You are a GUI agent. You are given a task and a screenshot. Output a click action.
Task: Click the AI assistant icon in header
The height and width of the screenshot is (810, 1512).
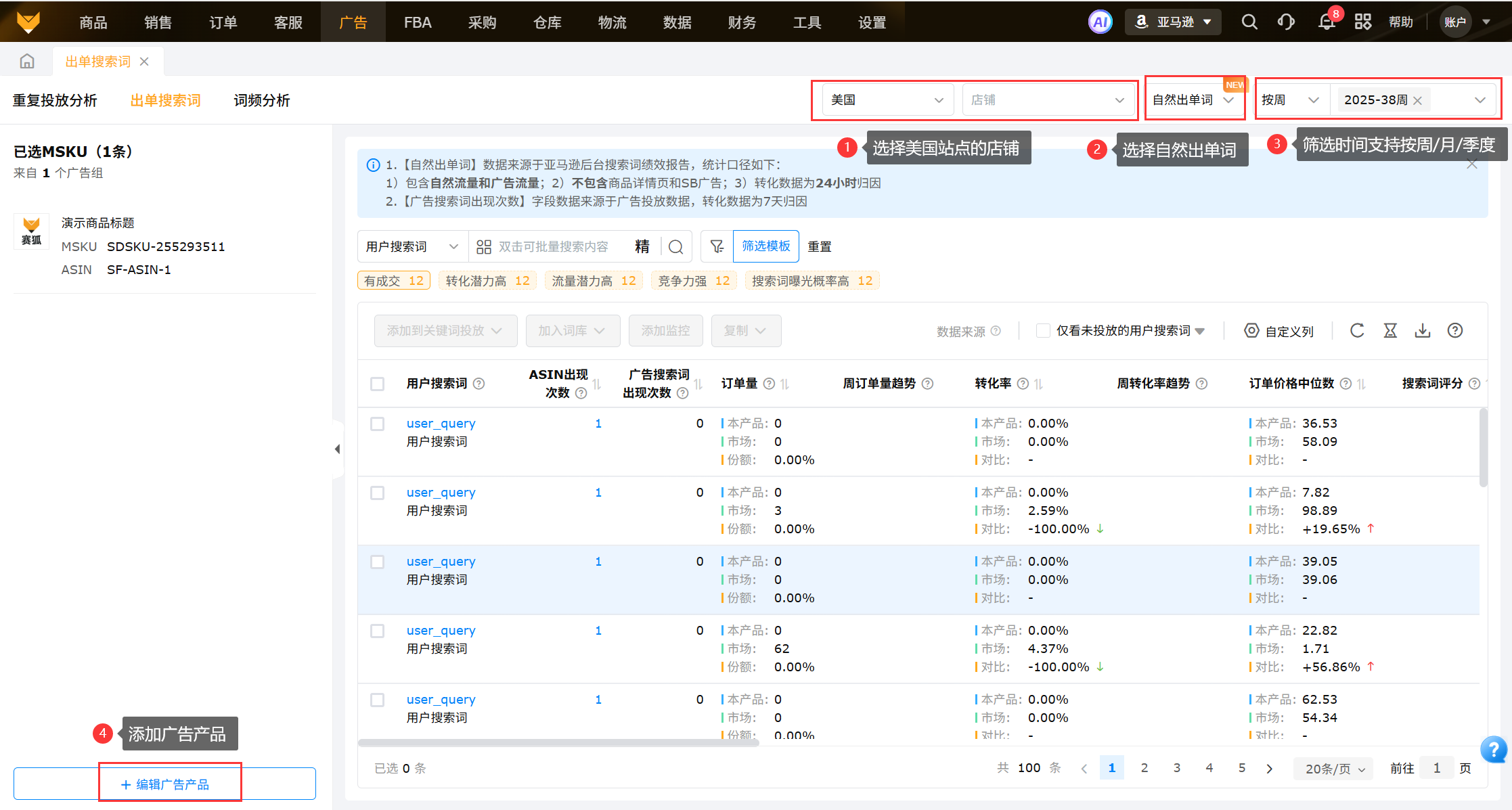1100,22
